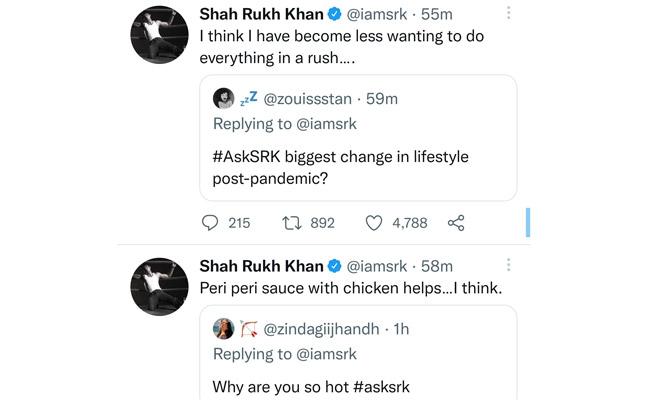Visit the @zouissstan profile handle
Viewport: 650px width, 400px height.
308,99
